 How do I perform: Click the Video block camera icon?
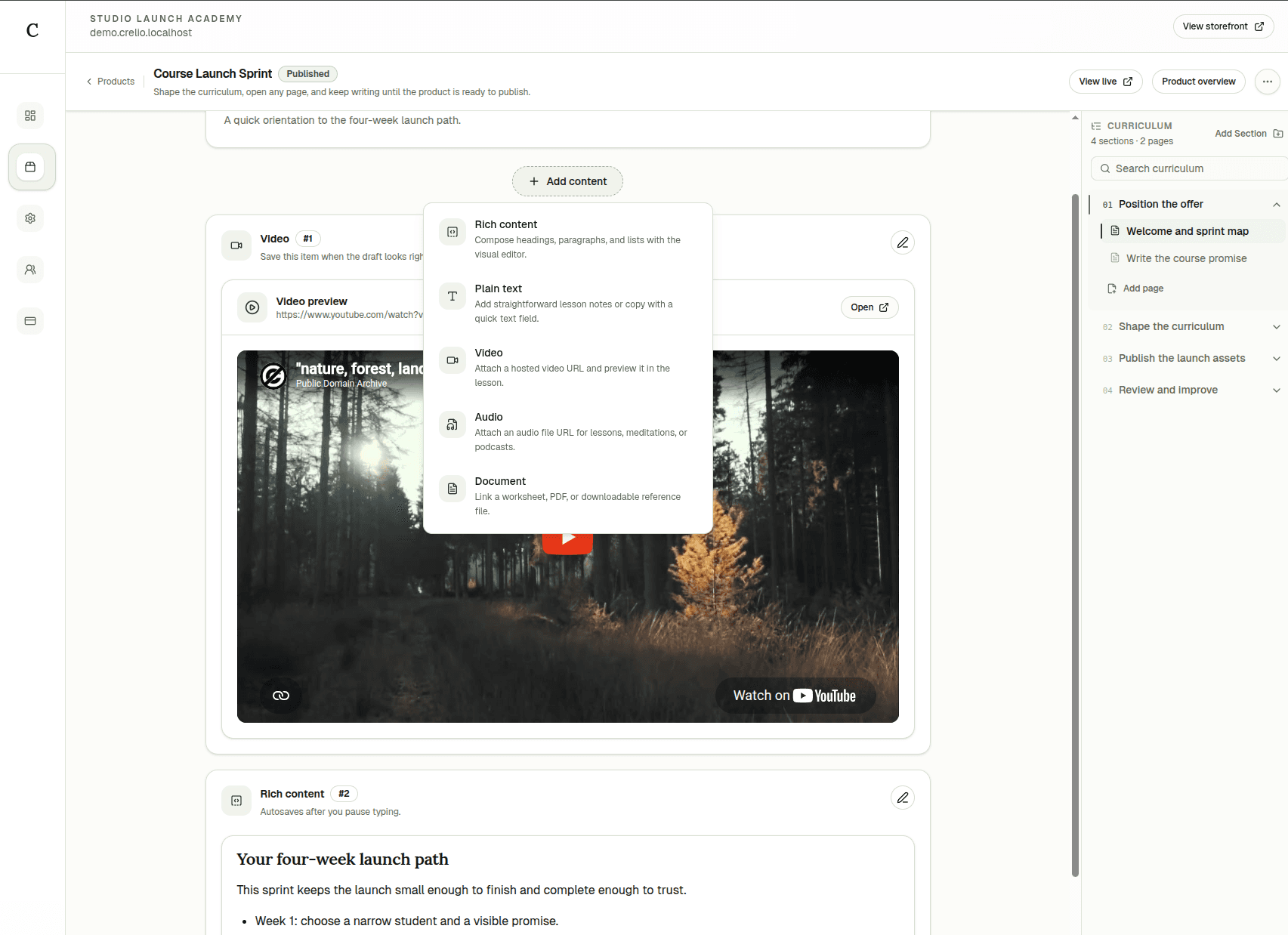click(236, 245)
